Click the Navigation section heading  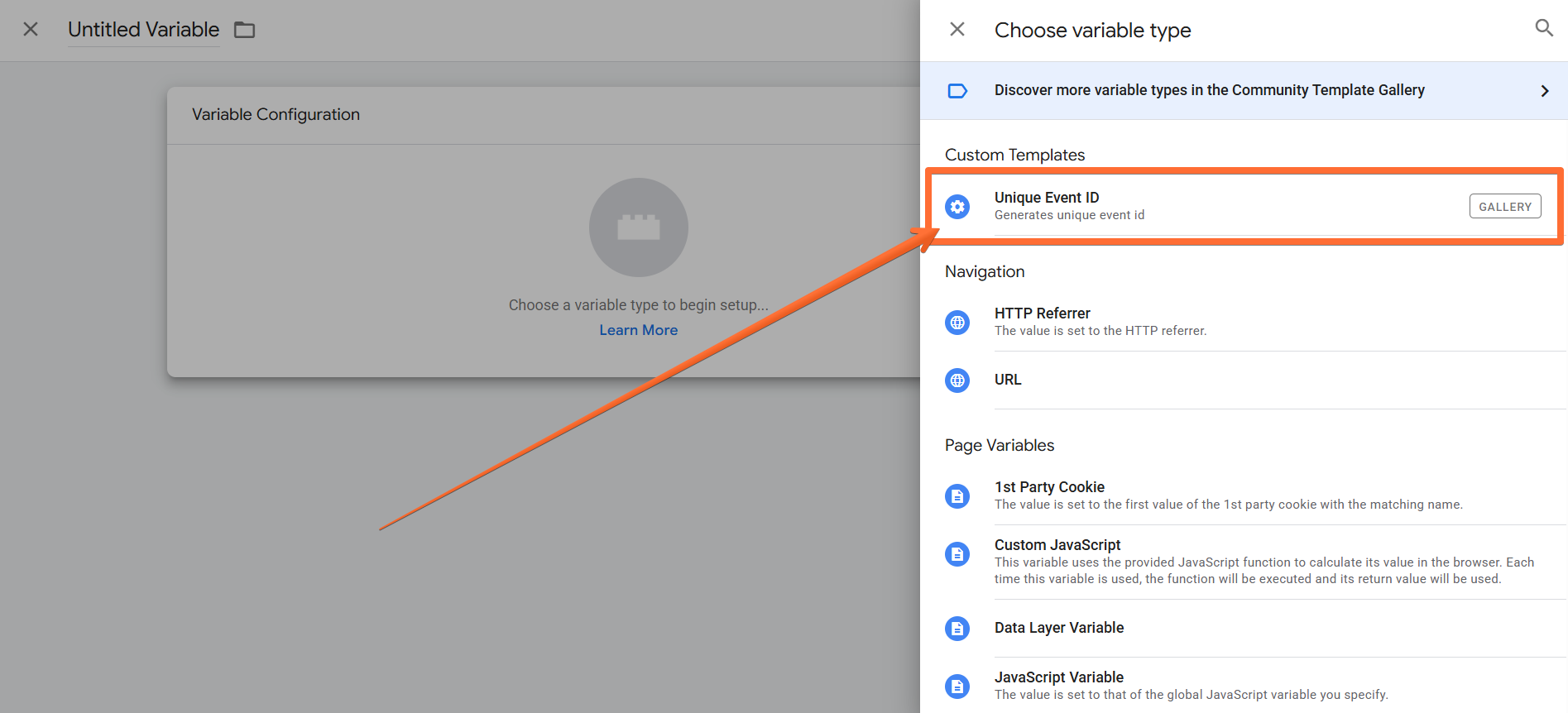point(985,271)
